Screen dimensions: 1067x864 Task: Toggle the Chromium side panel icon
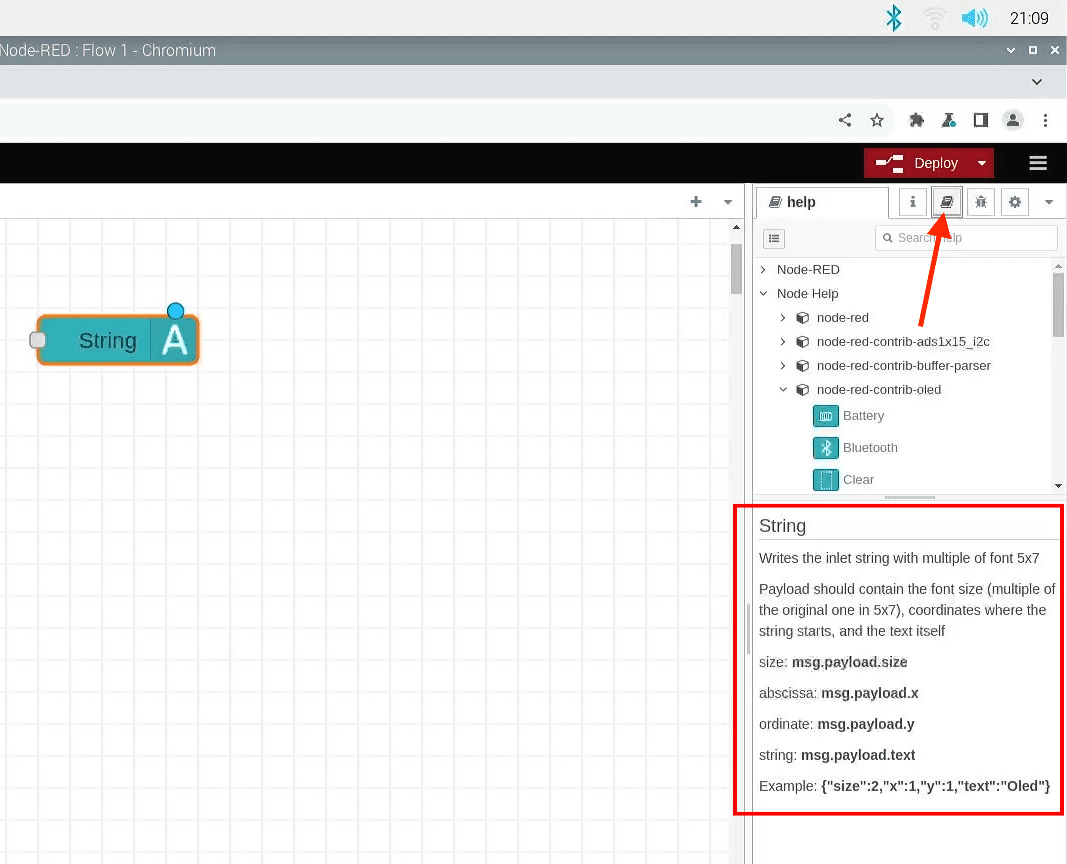pyautogui.click(x=981, y=120)
